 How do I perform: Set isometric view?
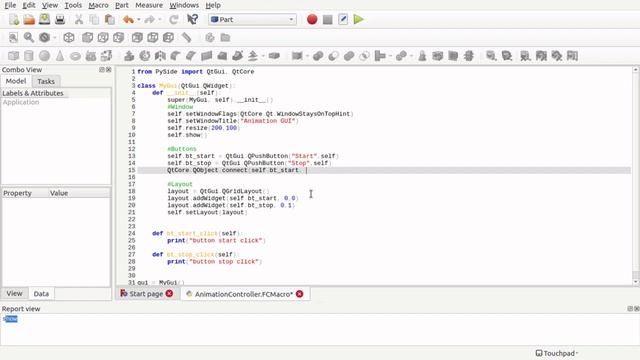[69, 38]
